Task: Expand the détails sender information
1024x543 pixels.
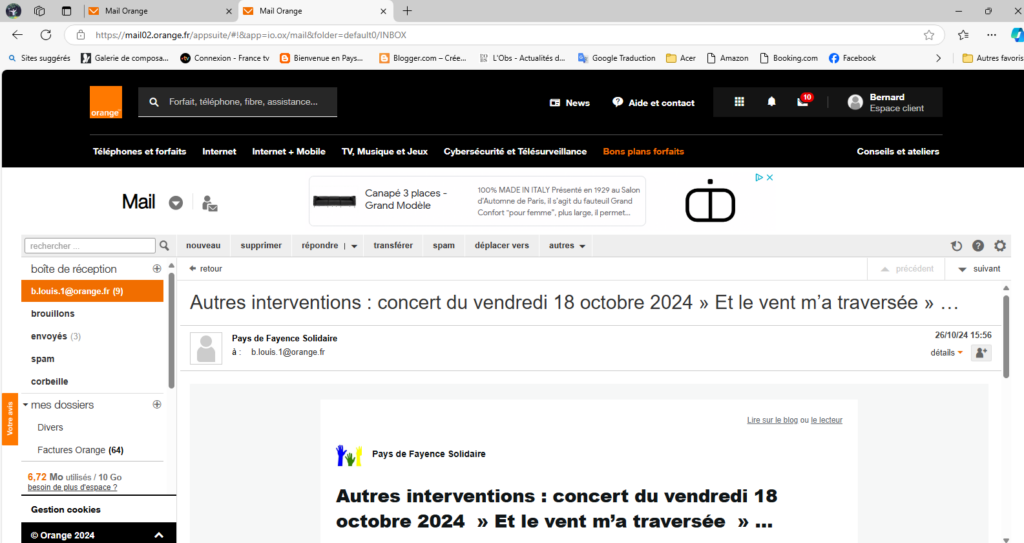Action: [x=946, y=352]
